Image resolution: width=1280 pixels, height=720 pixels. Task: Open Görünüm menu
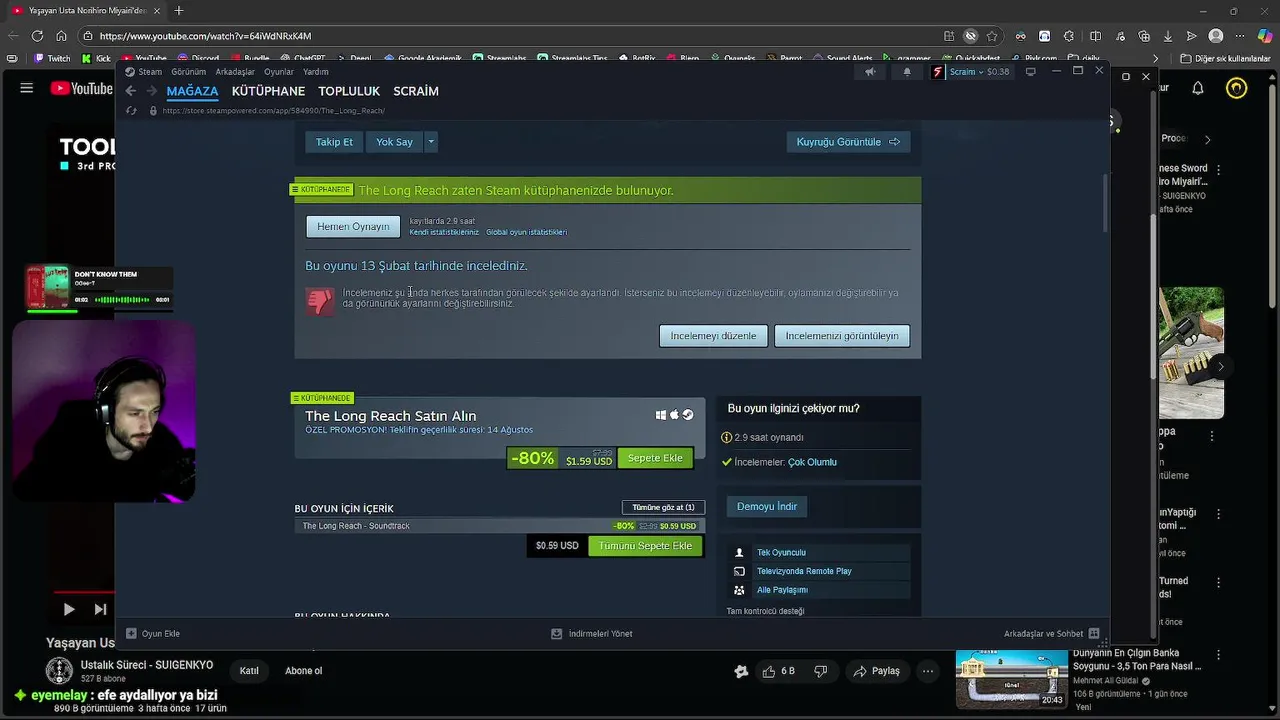click(x=188, y=72)
